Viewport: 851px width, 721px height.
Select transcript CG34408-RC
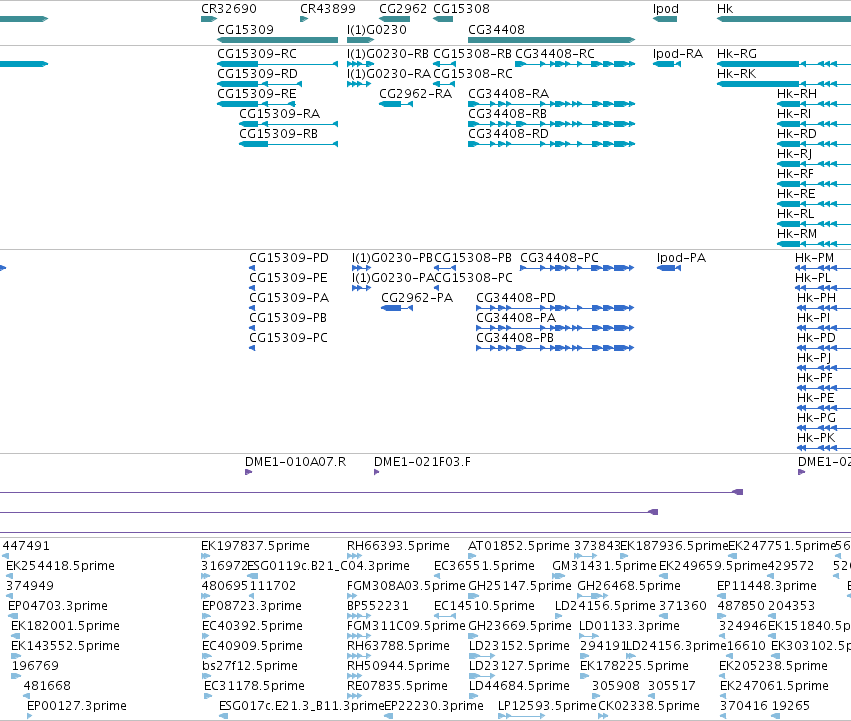click(555, 54)
